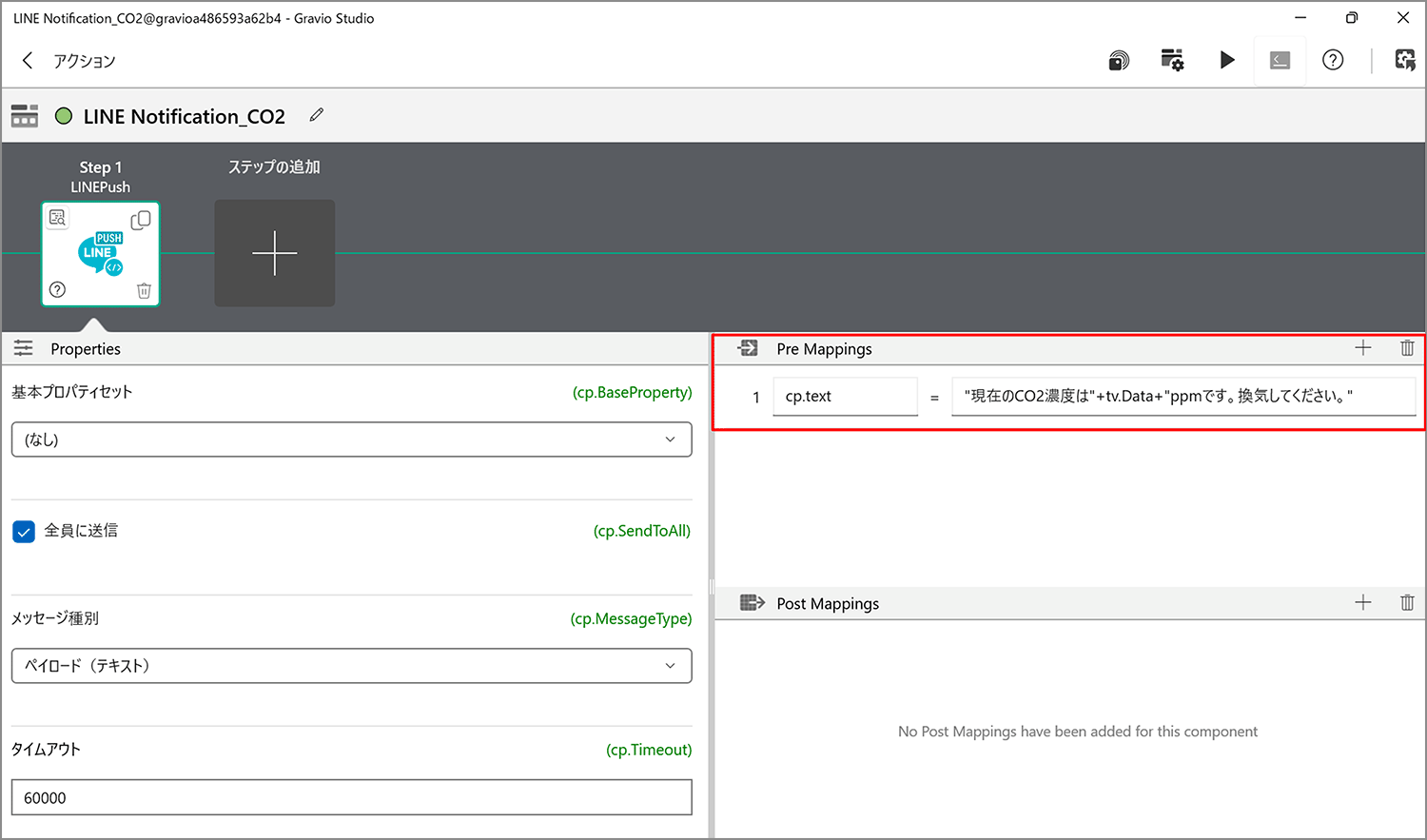Delete Step 1 using its trash icon
The width and height of the screenshot is (1427, 840).
(x=144, y=290)
